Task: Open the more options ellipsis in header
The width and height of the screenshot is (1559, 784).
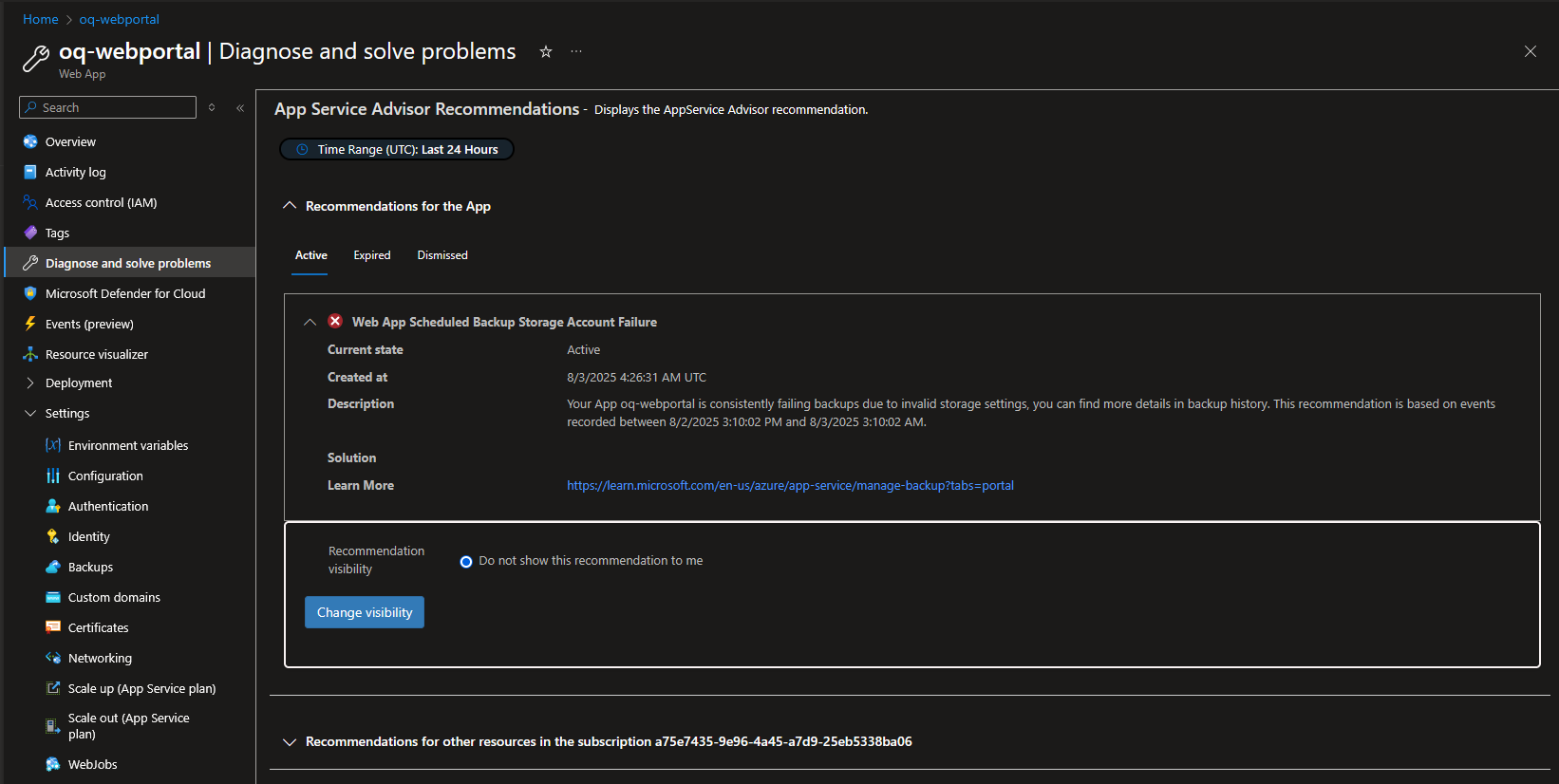Action: pyautogui.click(x=576, y=51)
